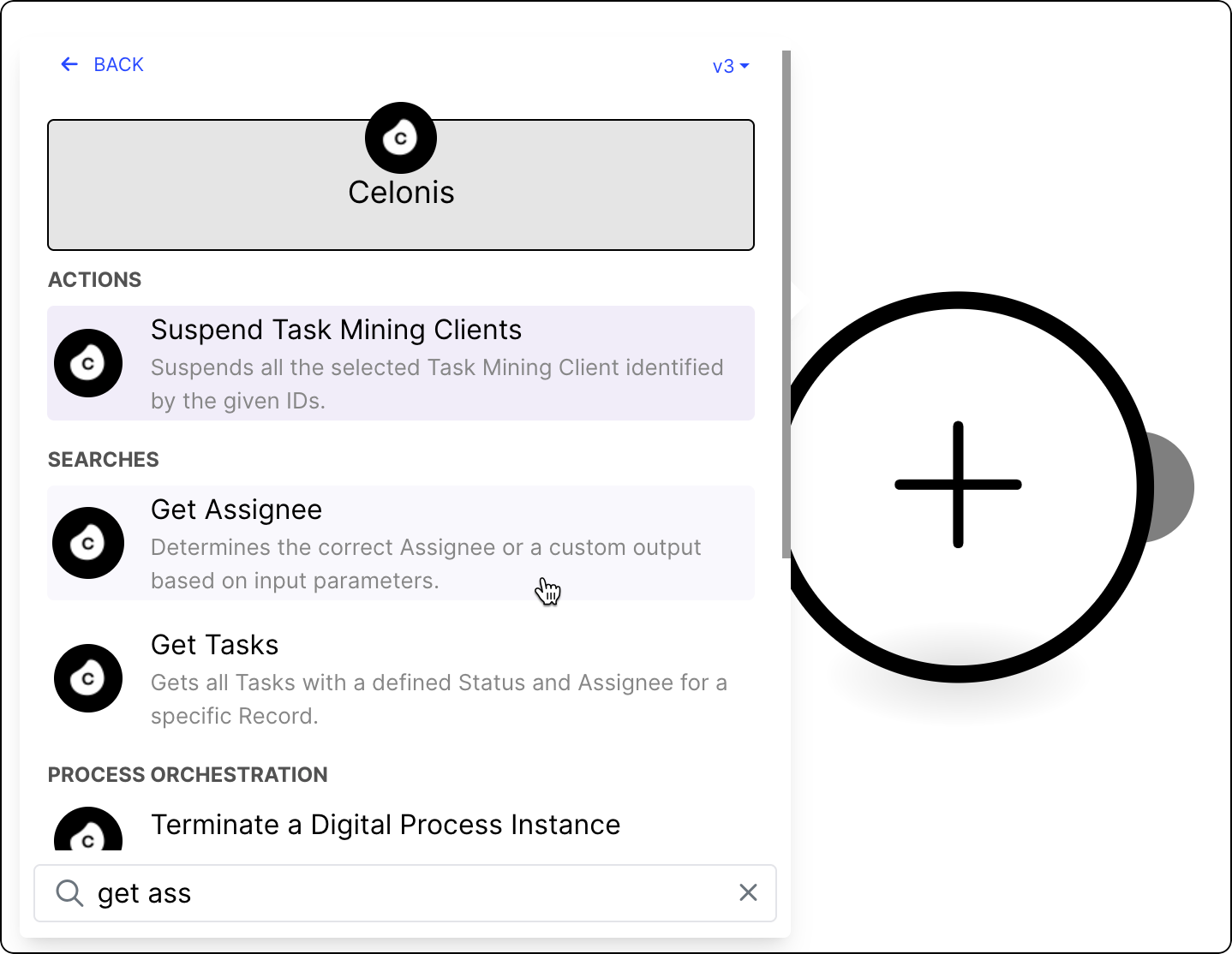1232x954 pixels.
Task: Click the Get Assignee module icon
Action: pos(88,542)
